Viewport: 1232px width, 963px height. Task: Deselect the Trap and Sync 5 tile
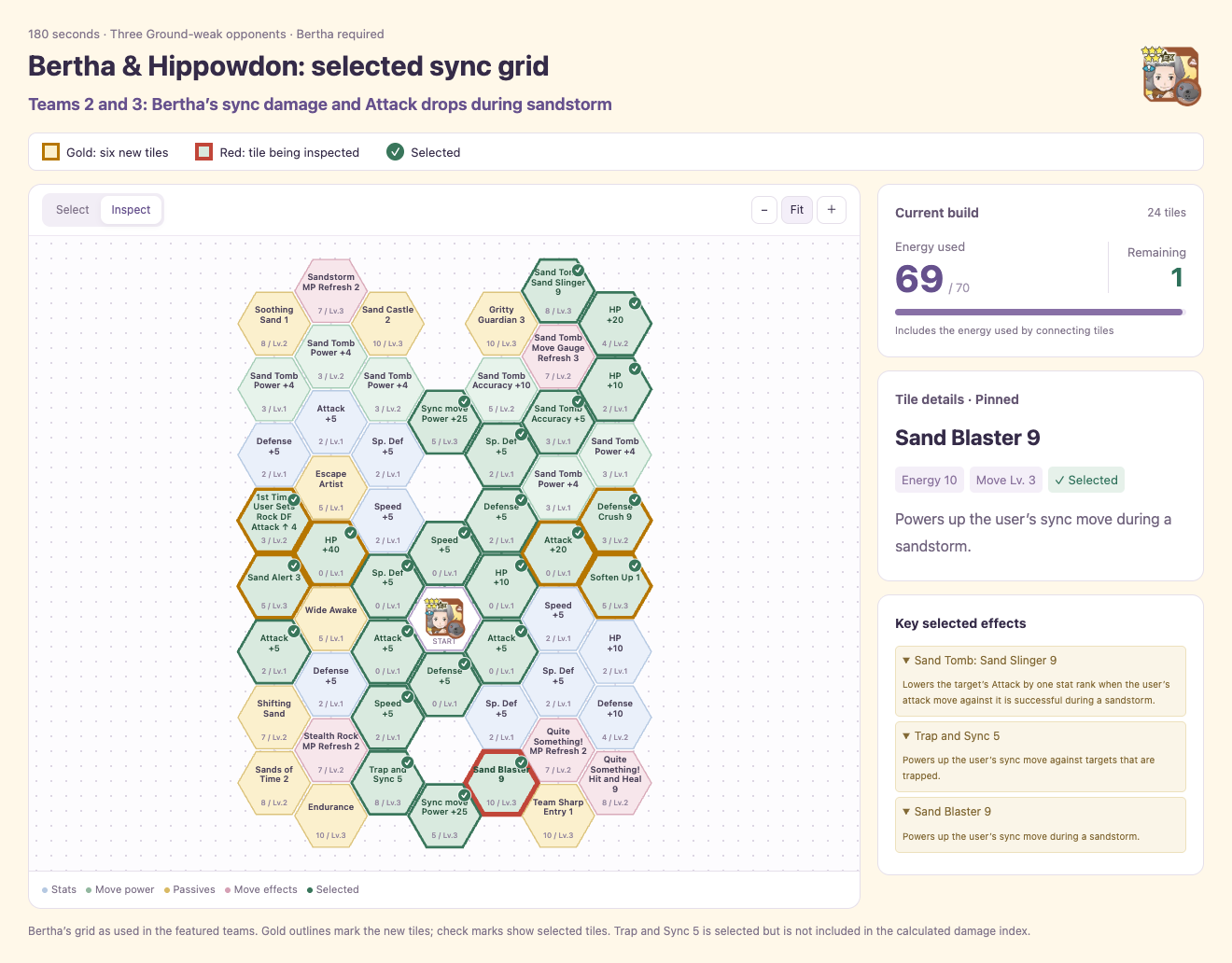pyautogui.click(x=387, y=782)
